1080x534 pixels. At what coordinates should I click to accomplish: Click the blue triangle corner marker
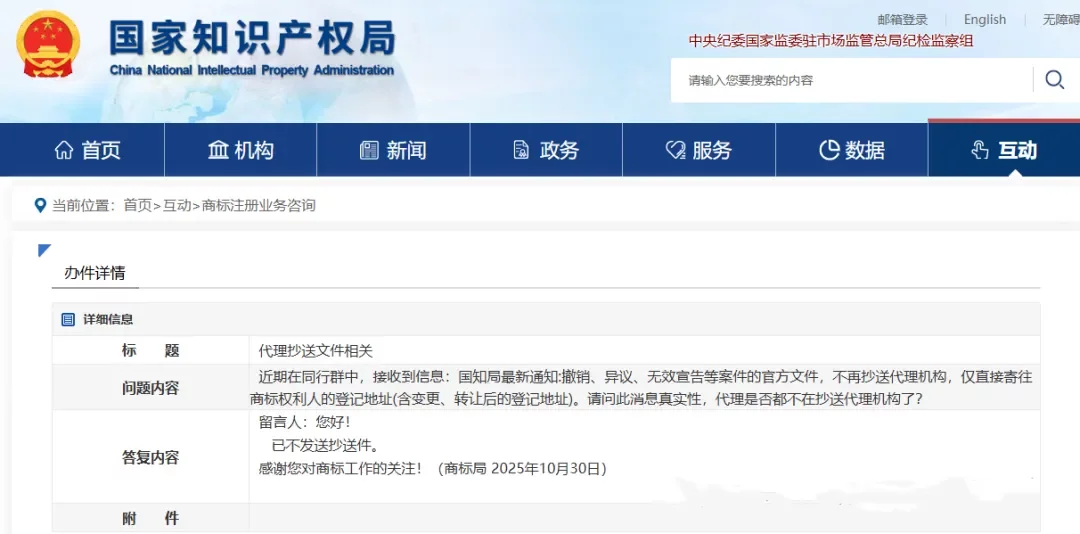45,250
